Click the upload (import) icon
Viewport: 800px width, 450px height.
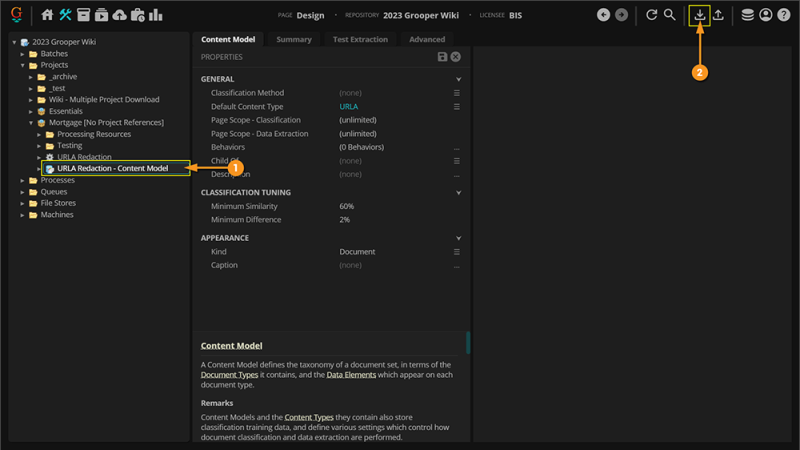pyautogui.click(x=718, y=15)
